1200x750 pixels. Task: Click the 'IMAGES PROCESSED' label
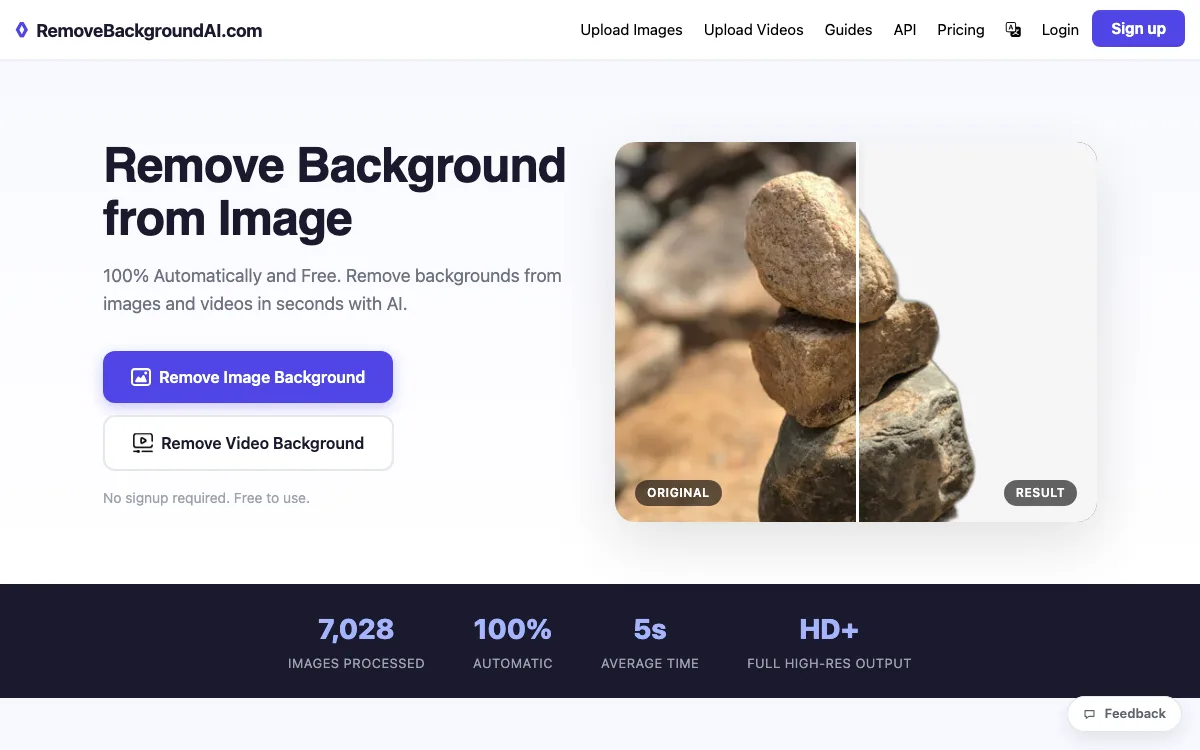point(356,663)
